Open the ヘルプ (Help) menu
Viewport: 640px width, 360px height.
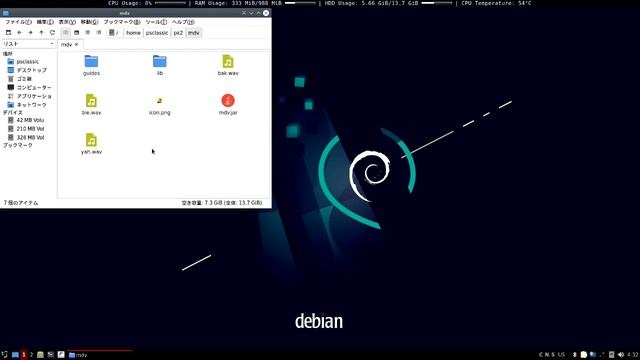point(183,22)
